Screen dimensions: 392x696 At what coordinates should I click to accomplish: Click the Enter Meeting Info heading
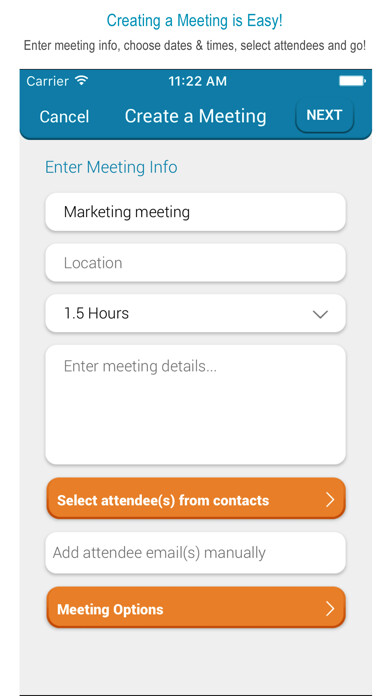(111, 167)
